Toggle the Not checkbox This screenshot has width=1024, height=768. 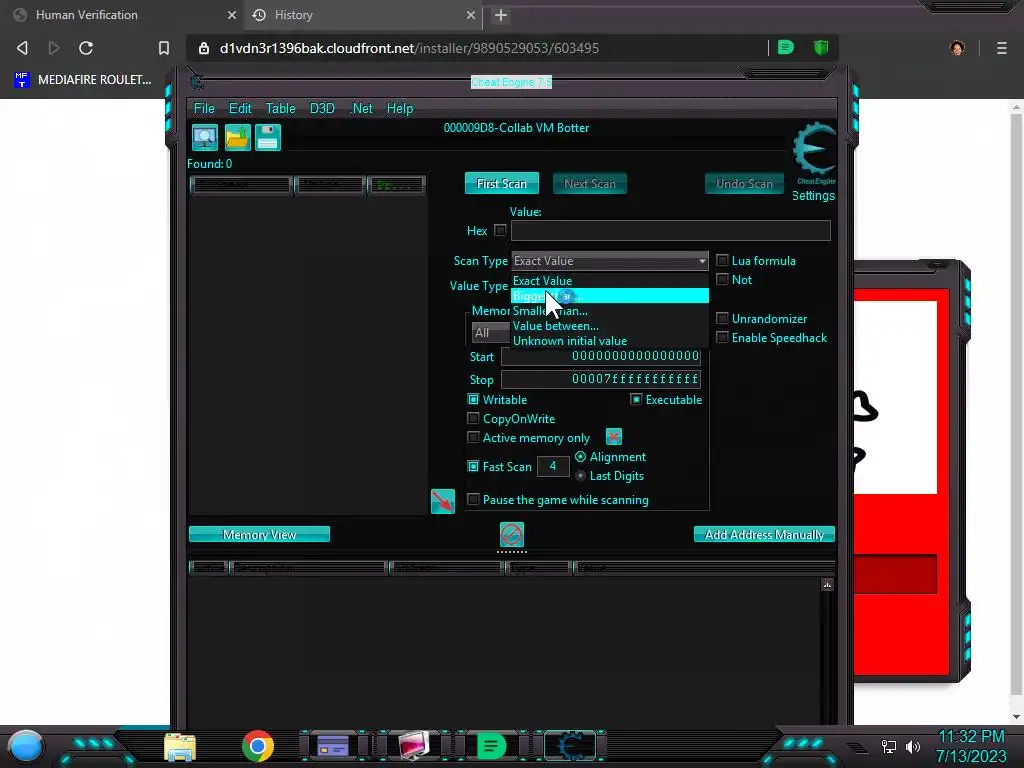[722, 280]
